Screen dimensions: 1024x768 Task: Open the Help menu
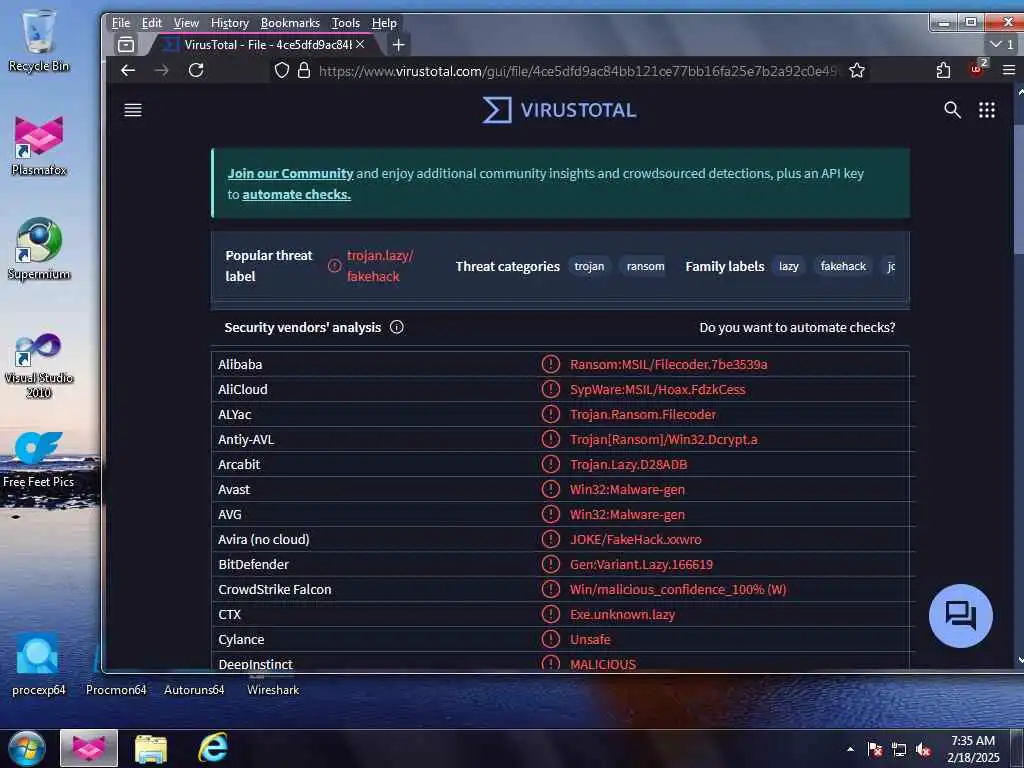[x=384, y=23]
